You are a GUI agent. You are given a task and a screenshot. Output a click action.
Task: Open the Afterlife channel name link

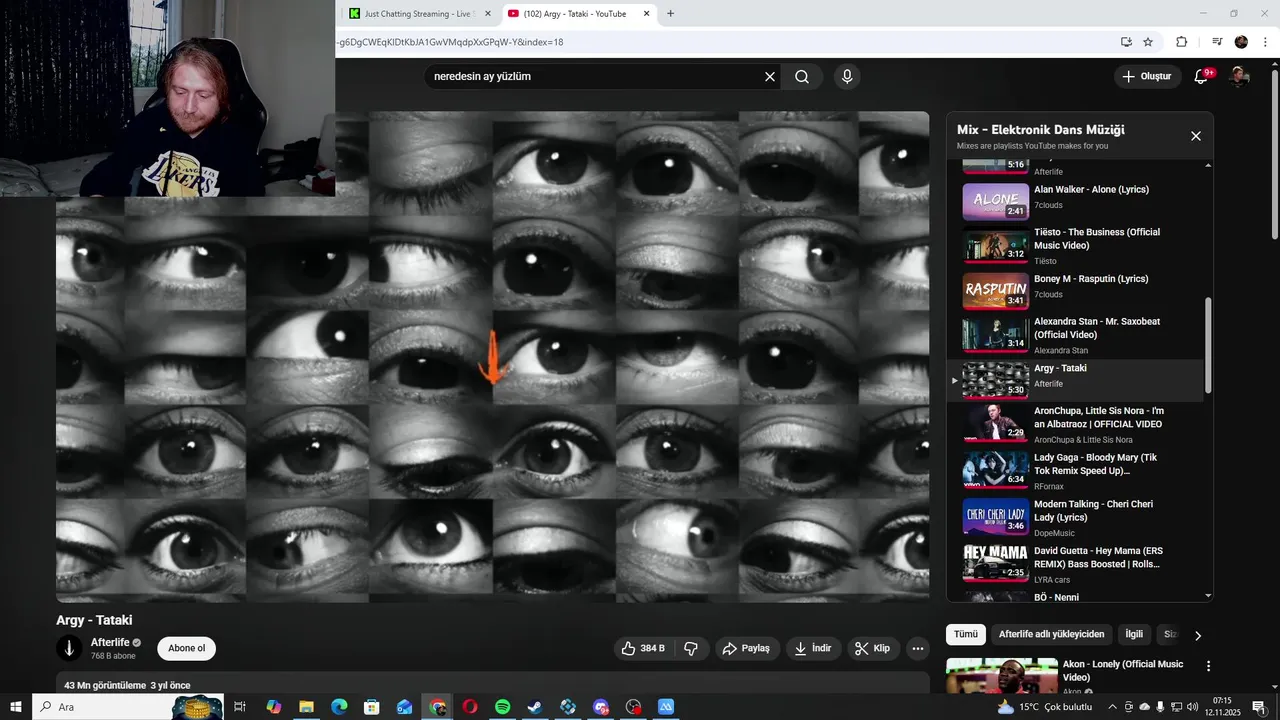click(x=111, y=642)
